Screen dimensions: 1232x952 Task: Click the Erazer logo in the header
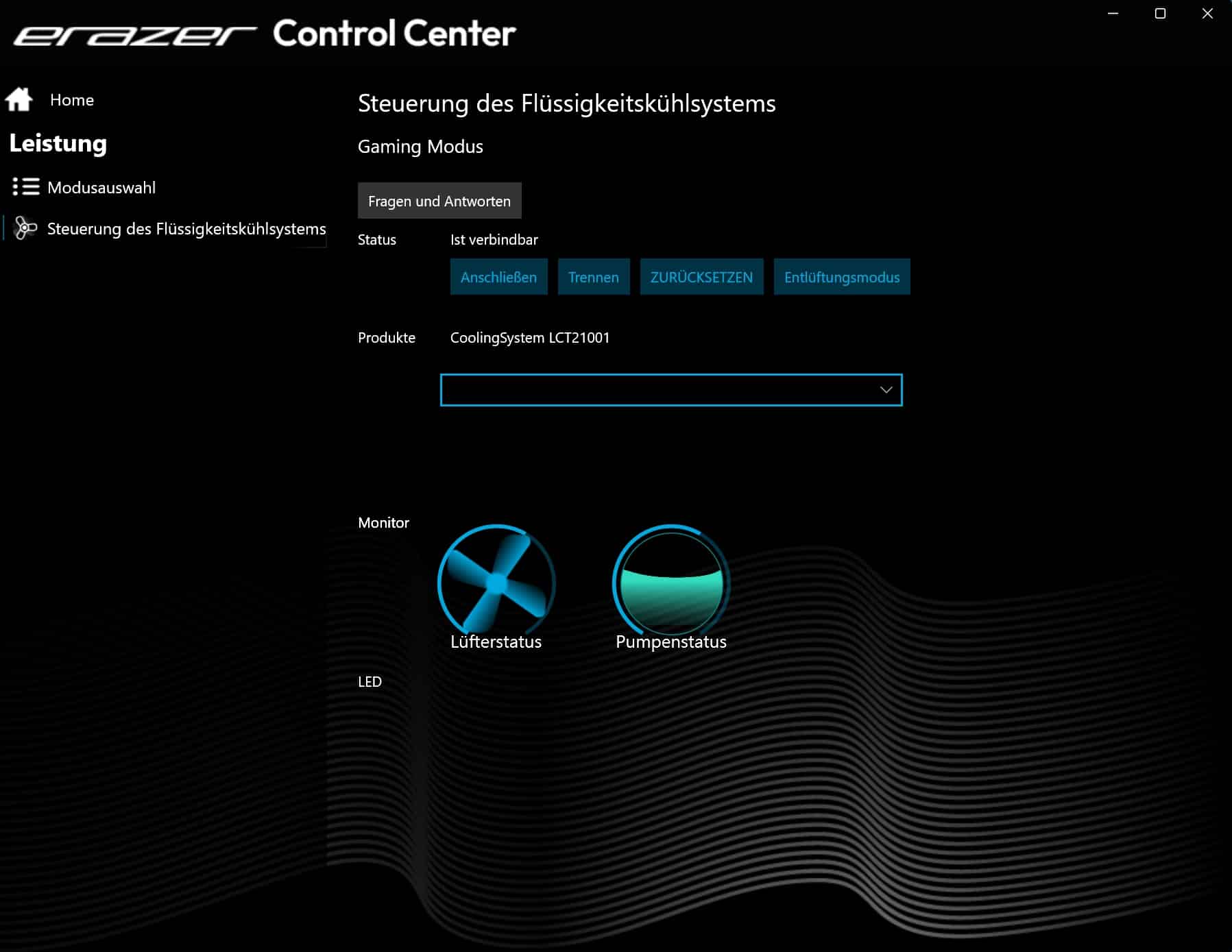(134, 34)
